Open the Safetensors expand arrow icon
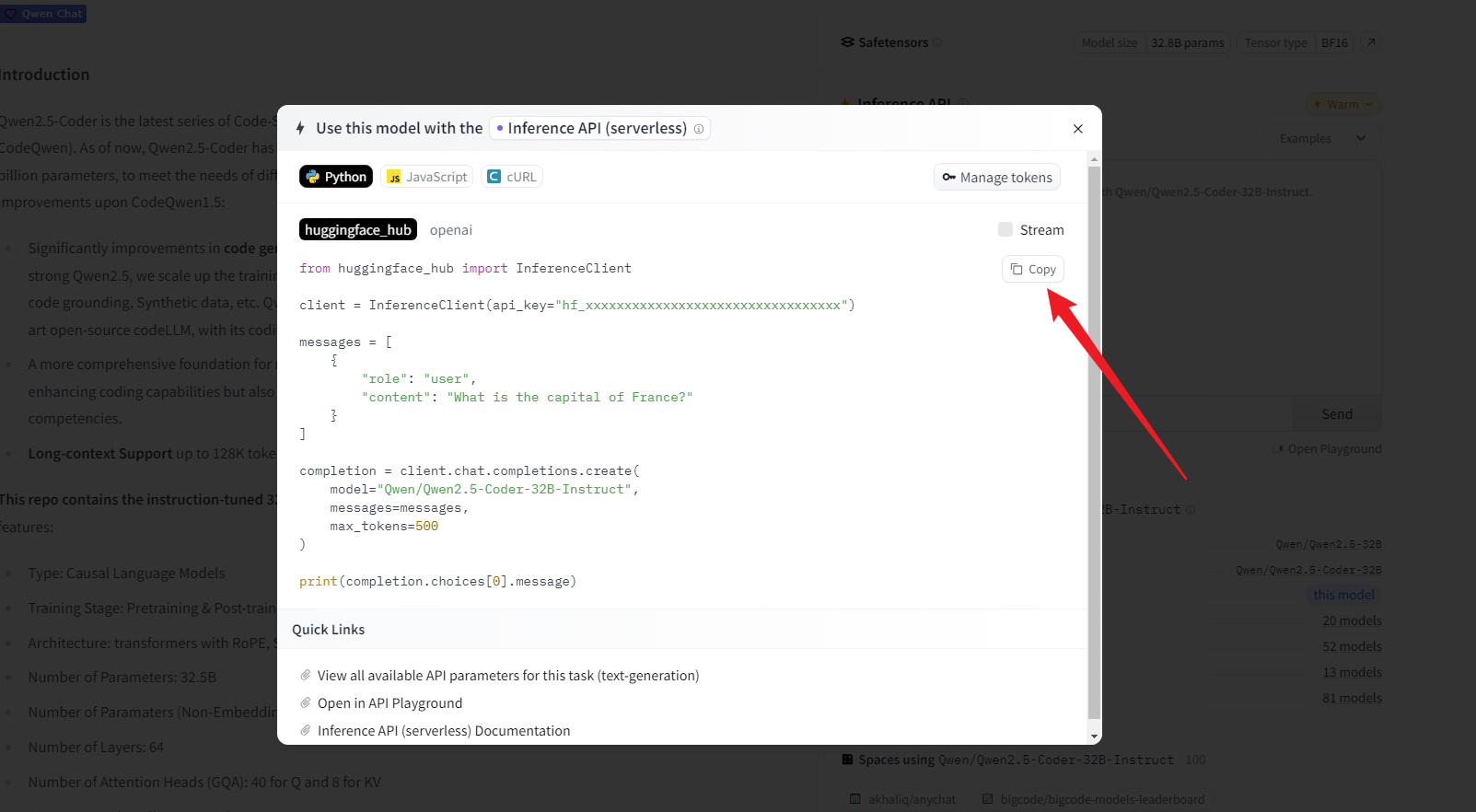The height and width of the screenshot is (812, 1476). (1371, 42)
